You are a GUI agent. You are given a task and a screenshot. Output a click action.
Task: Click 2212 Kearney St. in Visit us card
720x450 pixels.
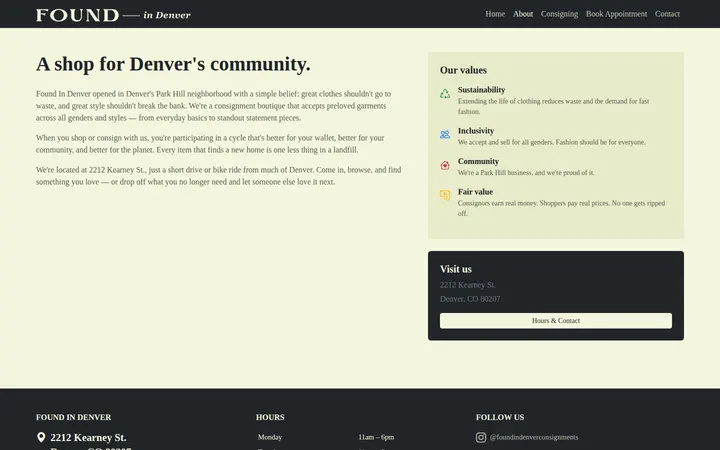pos(467,285)
